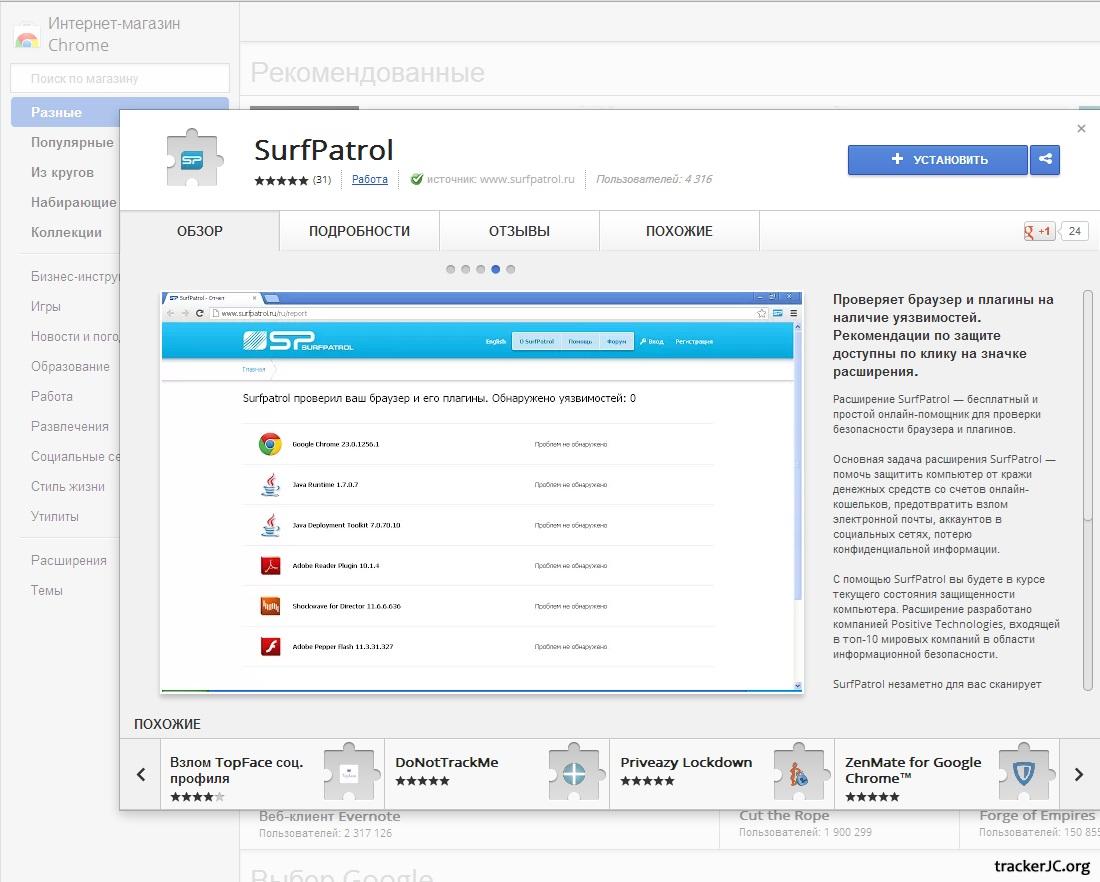Viewport: 1100px width, 882px height.
Task: Click the five-star rating of SurfPatrol
Action: [x=281, y=181]
